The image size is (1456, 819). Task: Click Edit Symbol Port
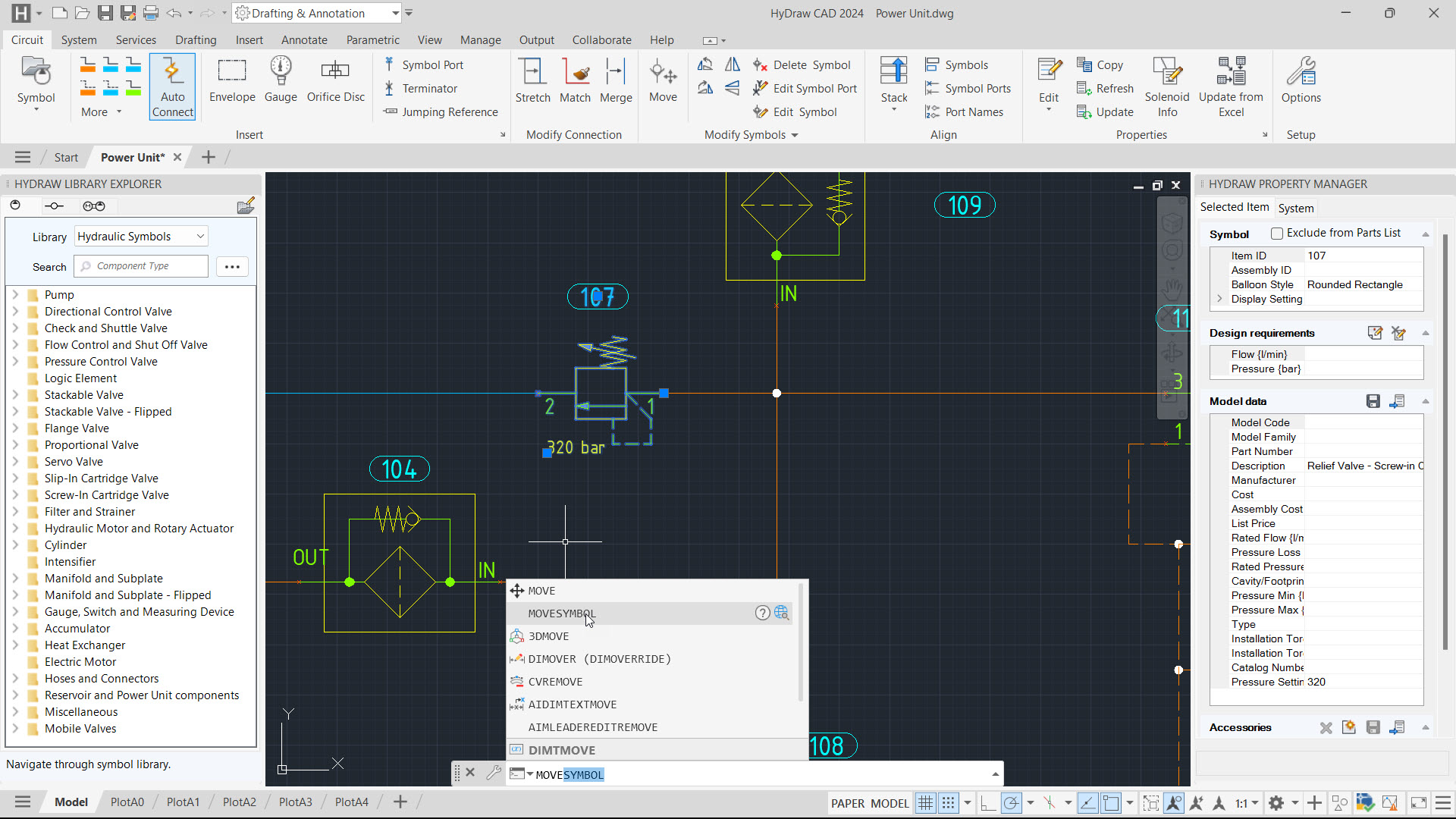pos(805,89)
